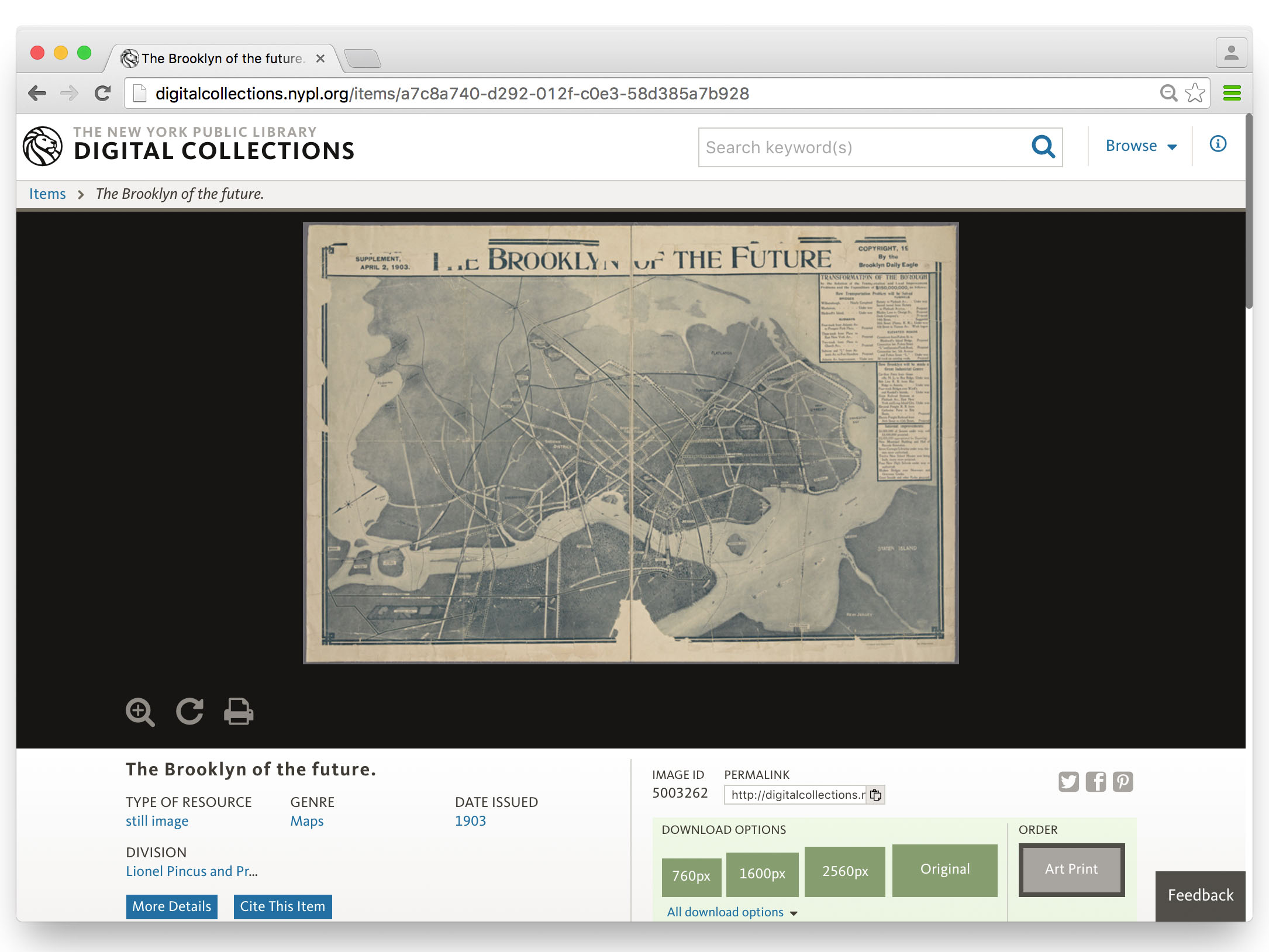The width and height of the screenshot is (1269, 952).
Task: Click the browser forward arrow
Action: click(69, 94)
